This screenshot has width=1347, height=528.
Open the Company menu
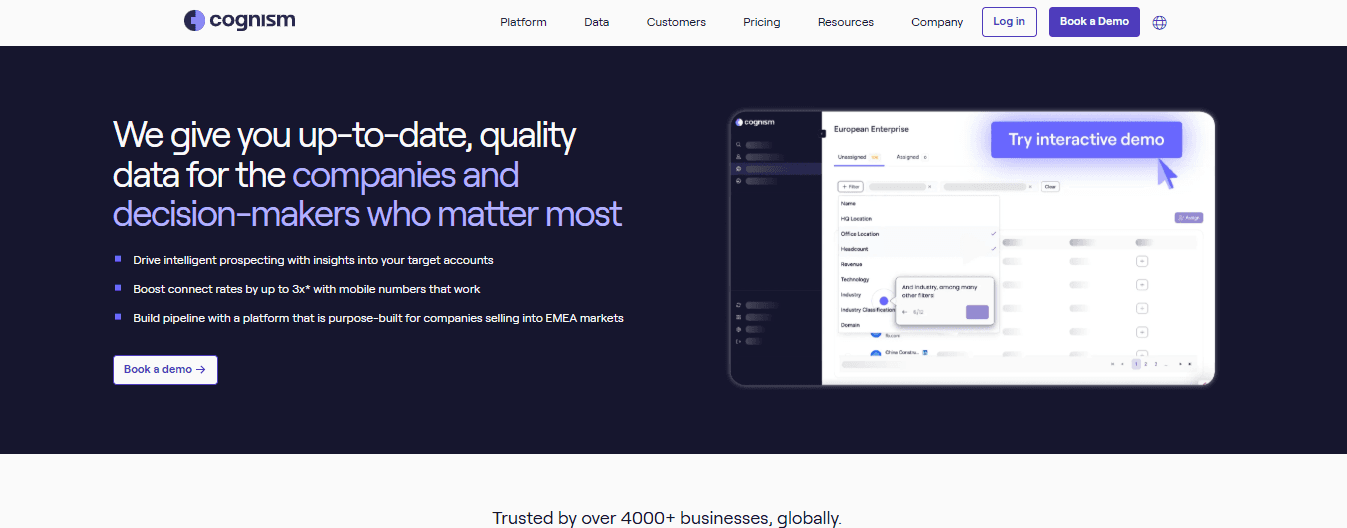coord(937,22)
